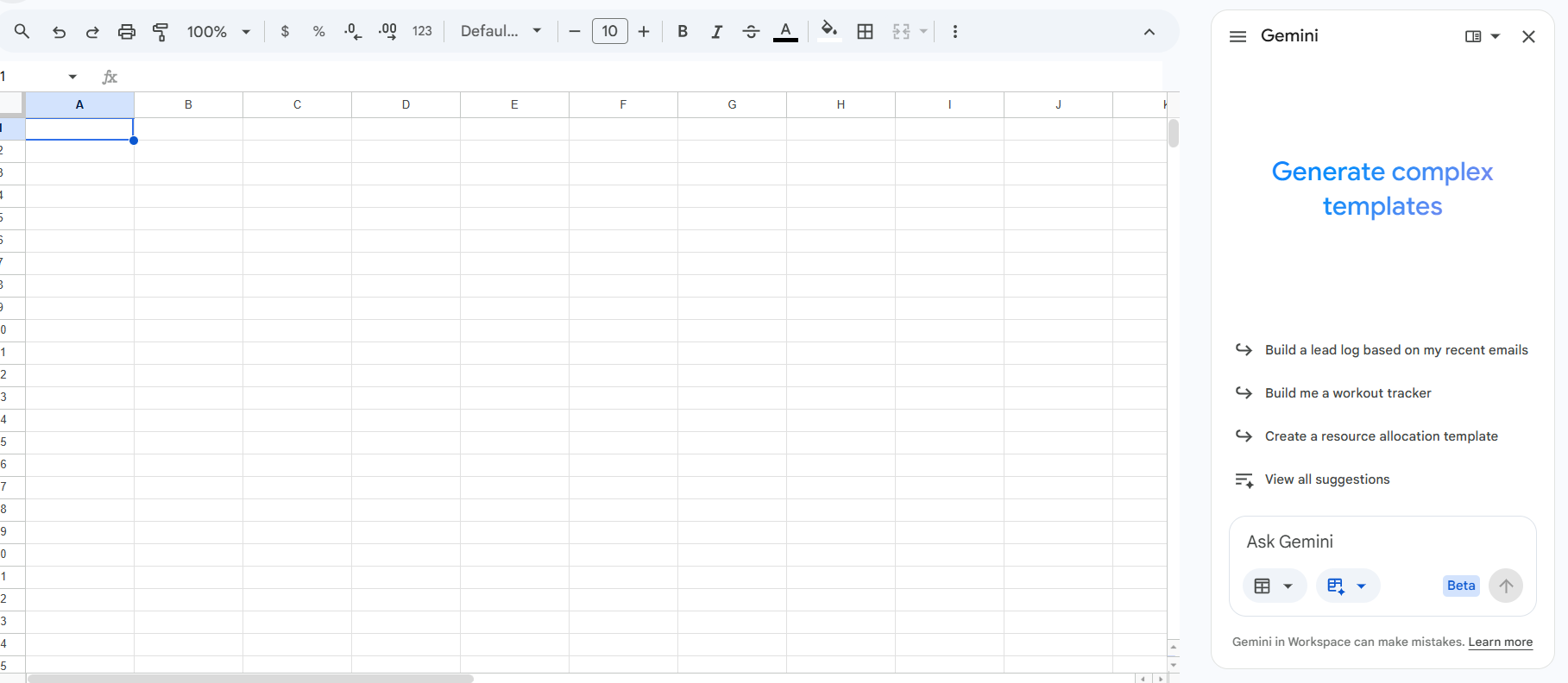Viewport: 1568px width, 683px height.
Task: Select column H header
Action: tap(841, 104)
